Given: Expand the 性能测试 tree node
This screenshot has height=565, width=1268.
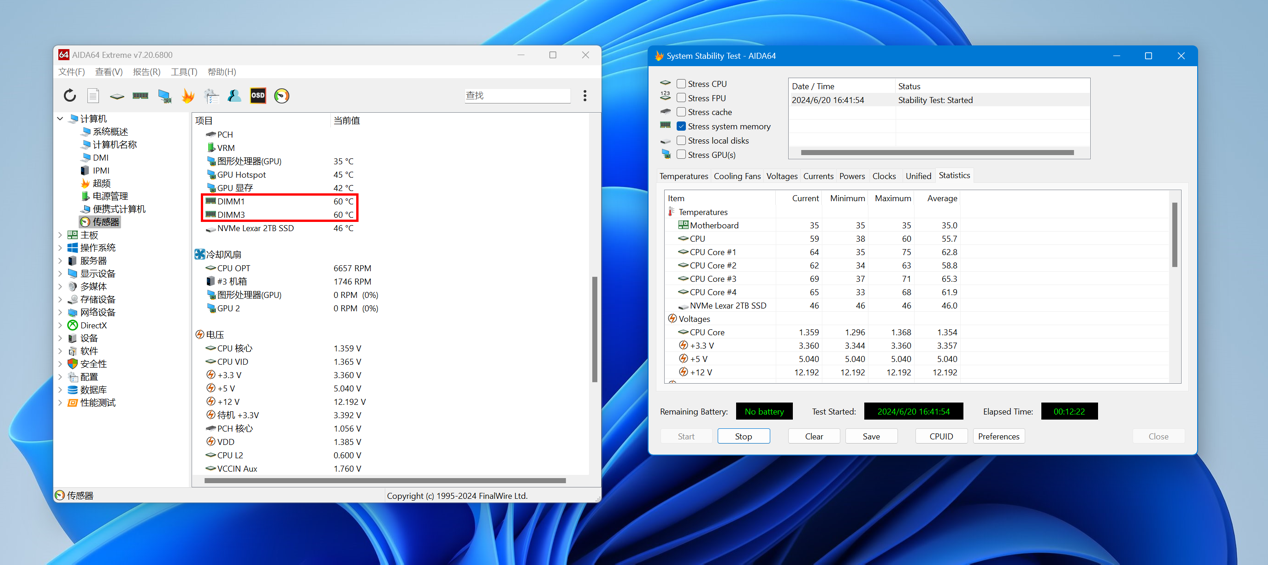Looking at the screenshot, I should [61, 403].
